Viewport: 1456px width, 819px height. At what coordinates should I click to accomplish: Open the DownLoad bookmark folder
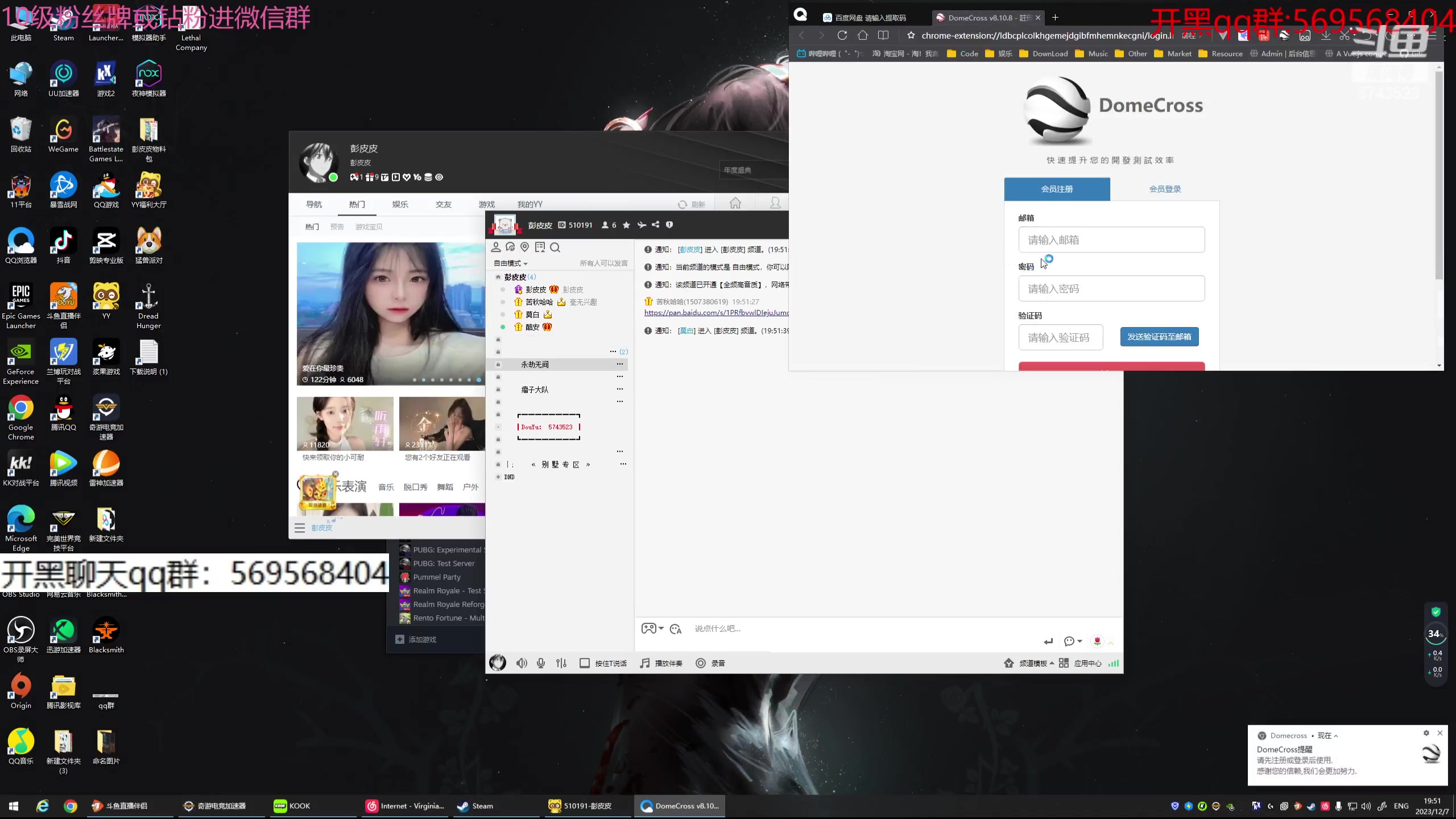point(1044,53)
